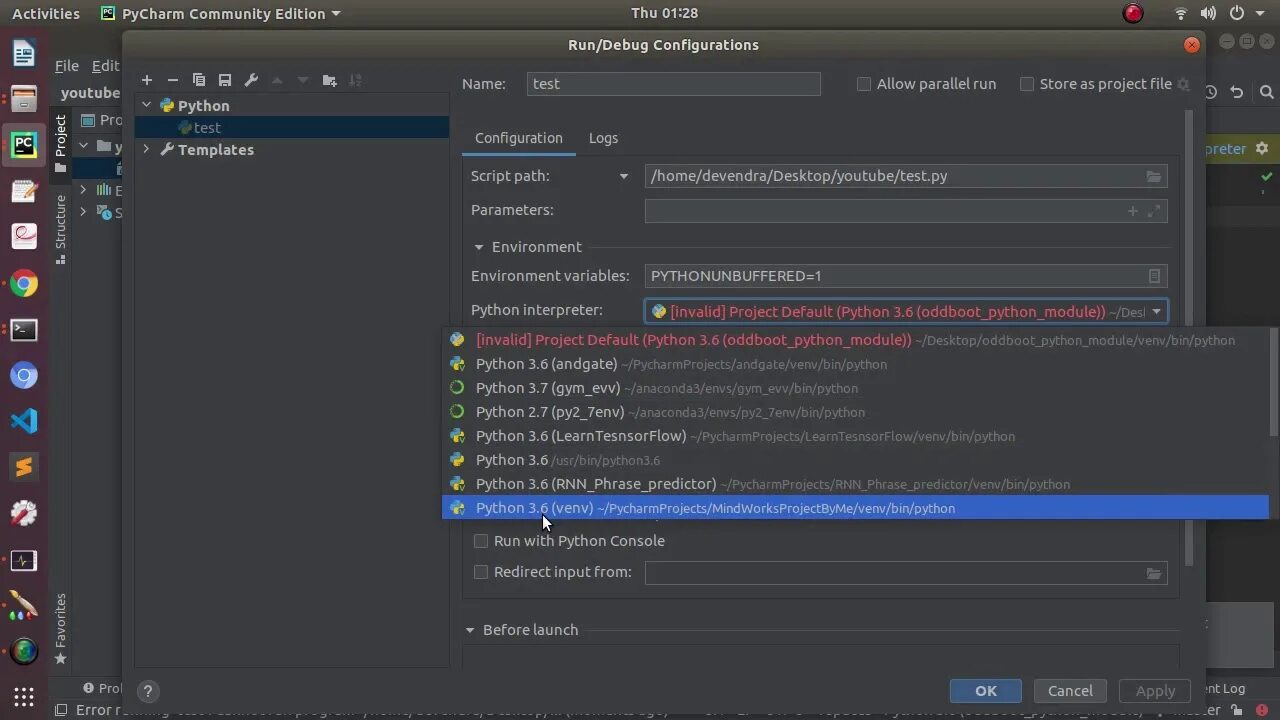Choose Python 3.6 /usr/bin/python3.6 interpreter

point(856,460)
